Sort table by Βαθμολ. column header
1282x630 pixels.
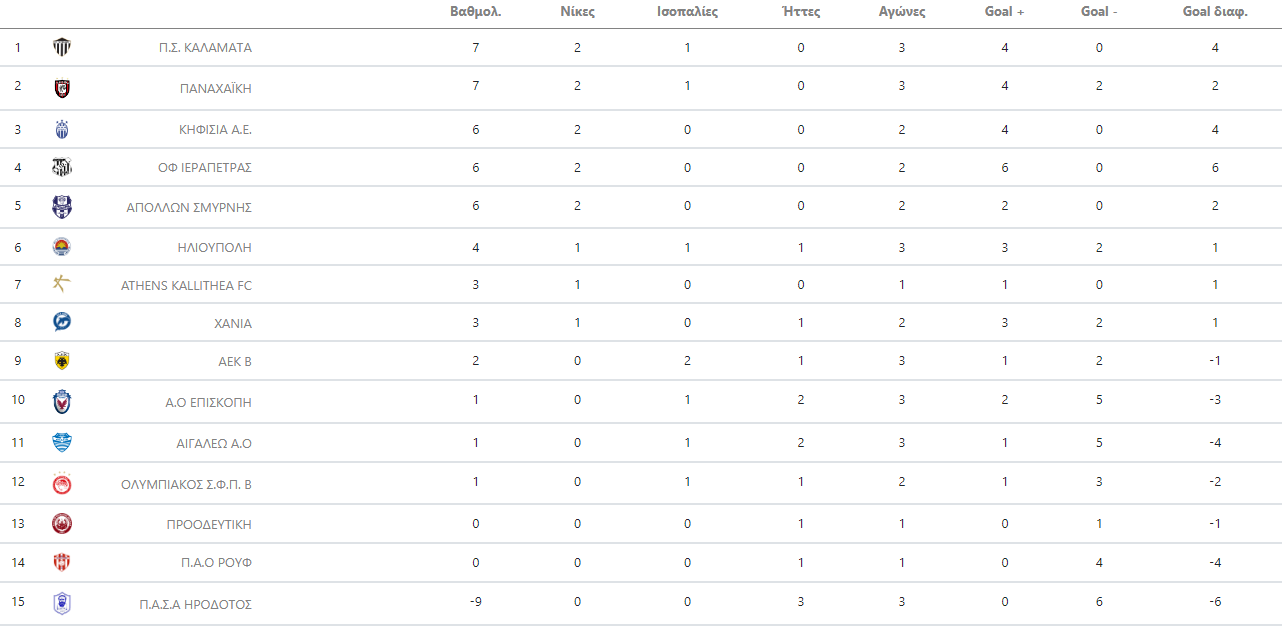click(476, 13)
